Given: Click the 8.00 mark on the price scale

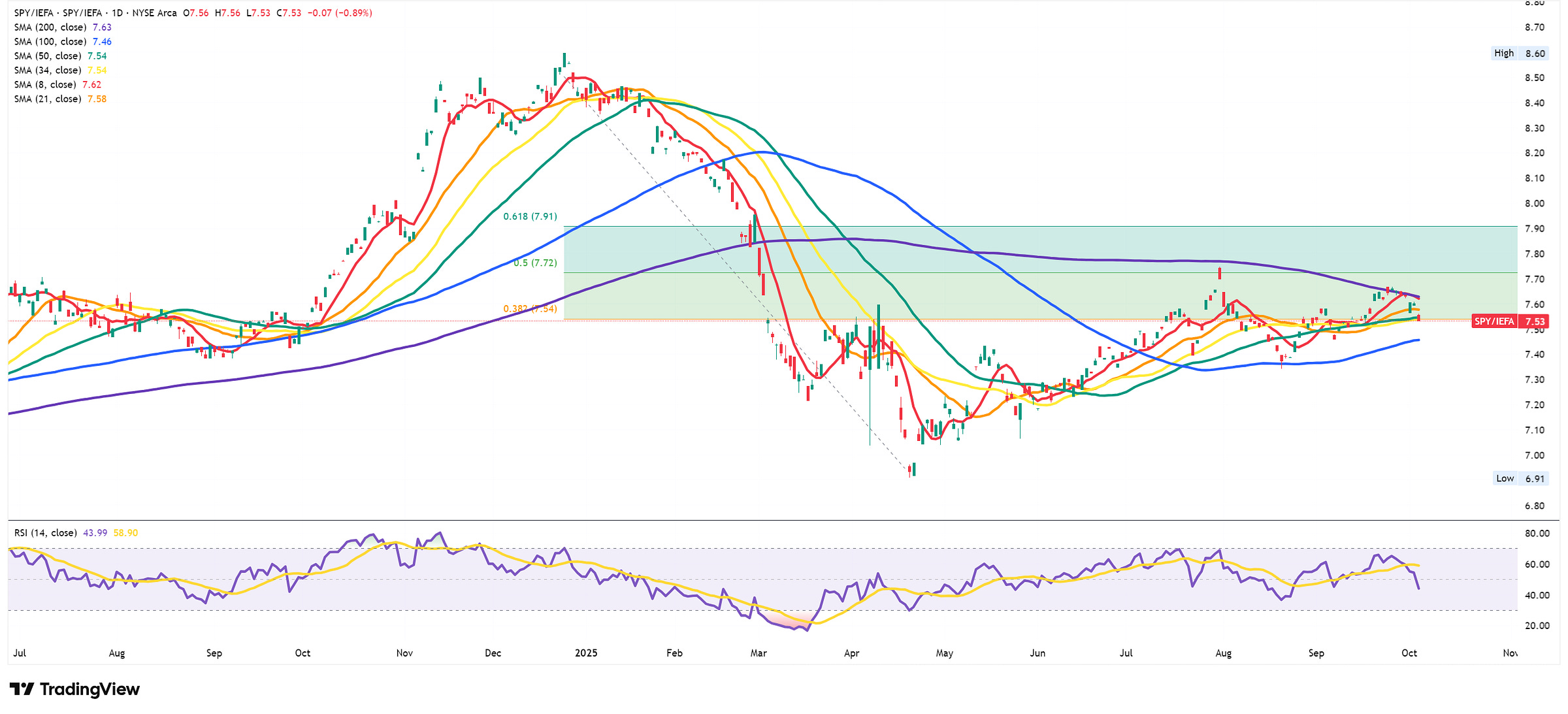Looking at the screenshot, I should 1535,204.
